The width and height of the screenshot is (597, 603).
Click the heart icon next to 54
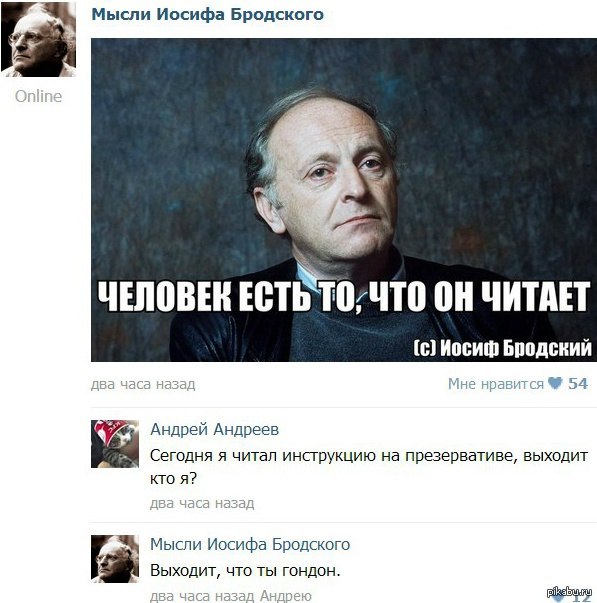[x=555, y=383]
